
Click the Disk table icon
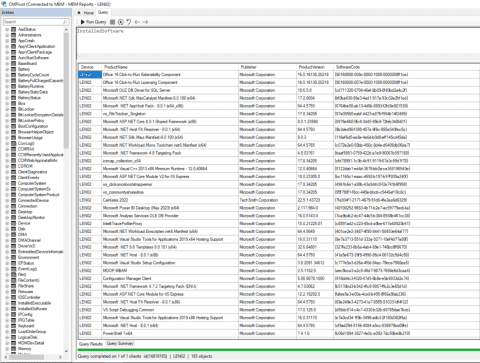pos(13,229)
